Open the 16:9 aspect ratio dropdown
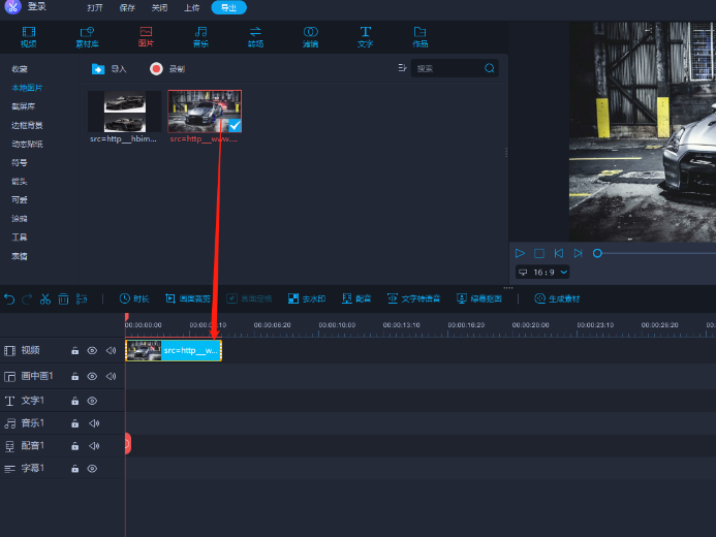This screenshot has width=716, height=537. tap(542, 272)
